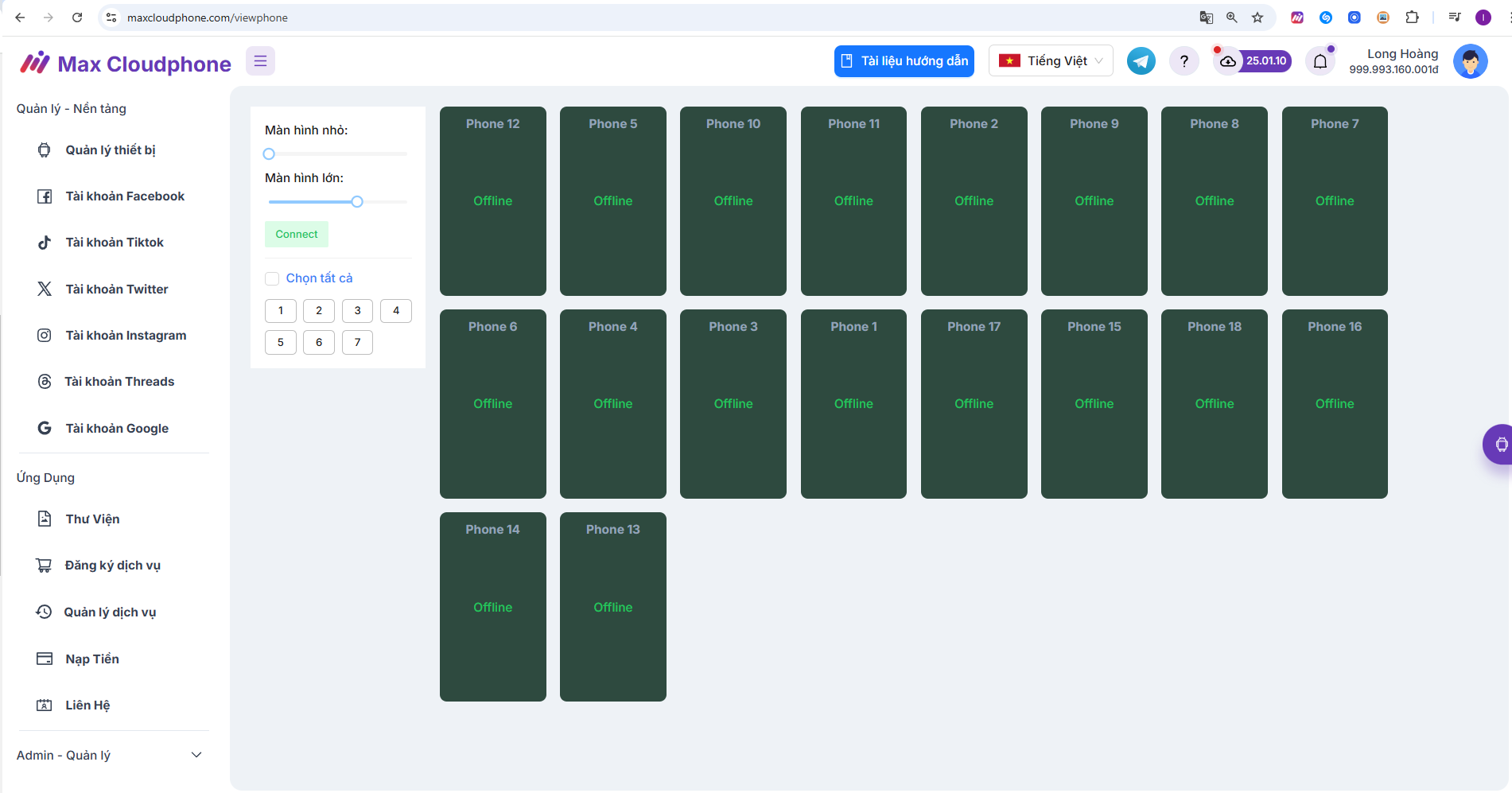Open the Phone 13 card
Image resolution: width=1512 pixels, height=793 pixels.
tap(613, 607)
